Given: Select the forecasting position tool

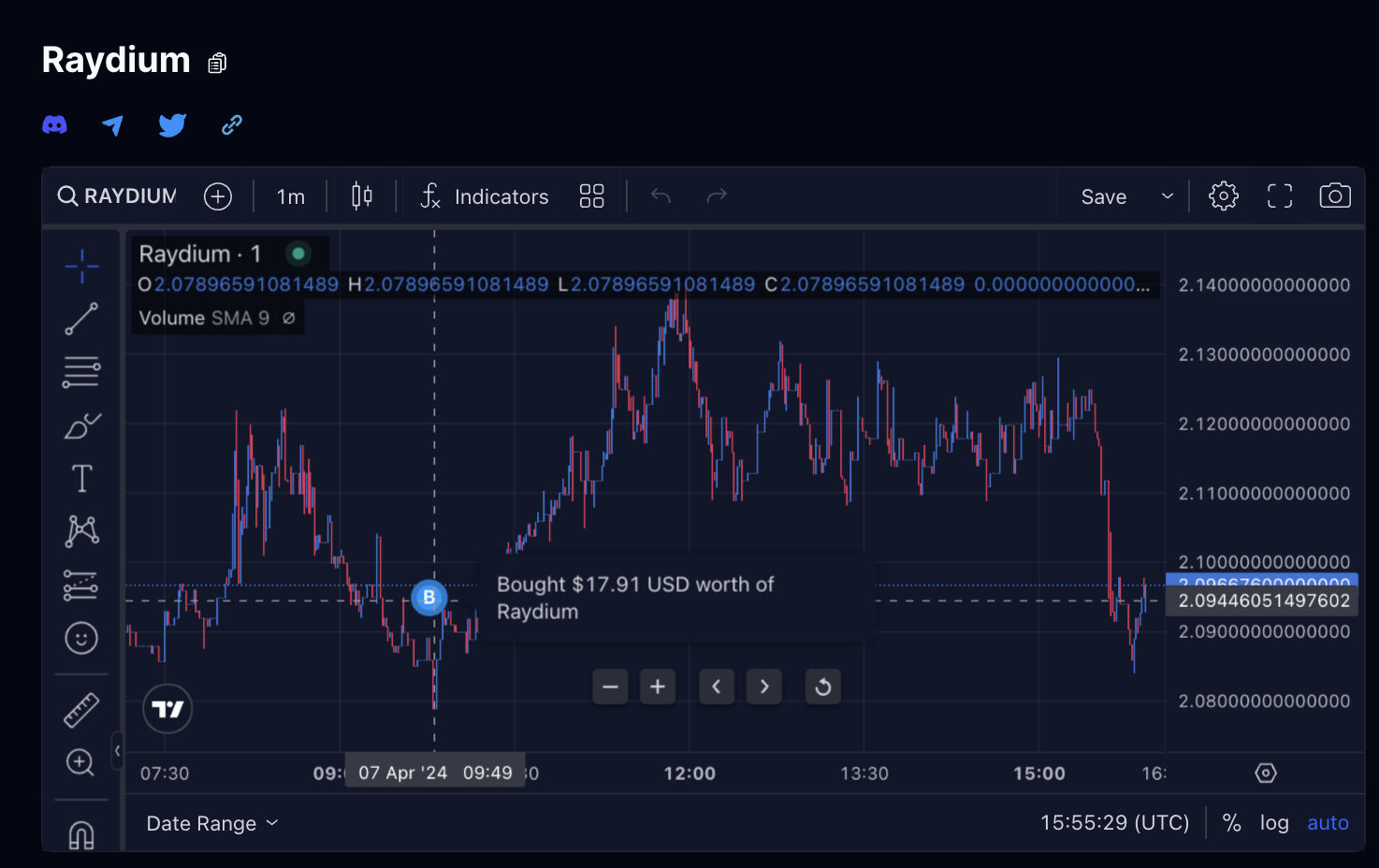Looking at the screenshot, I should coord(81,586).
